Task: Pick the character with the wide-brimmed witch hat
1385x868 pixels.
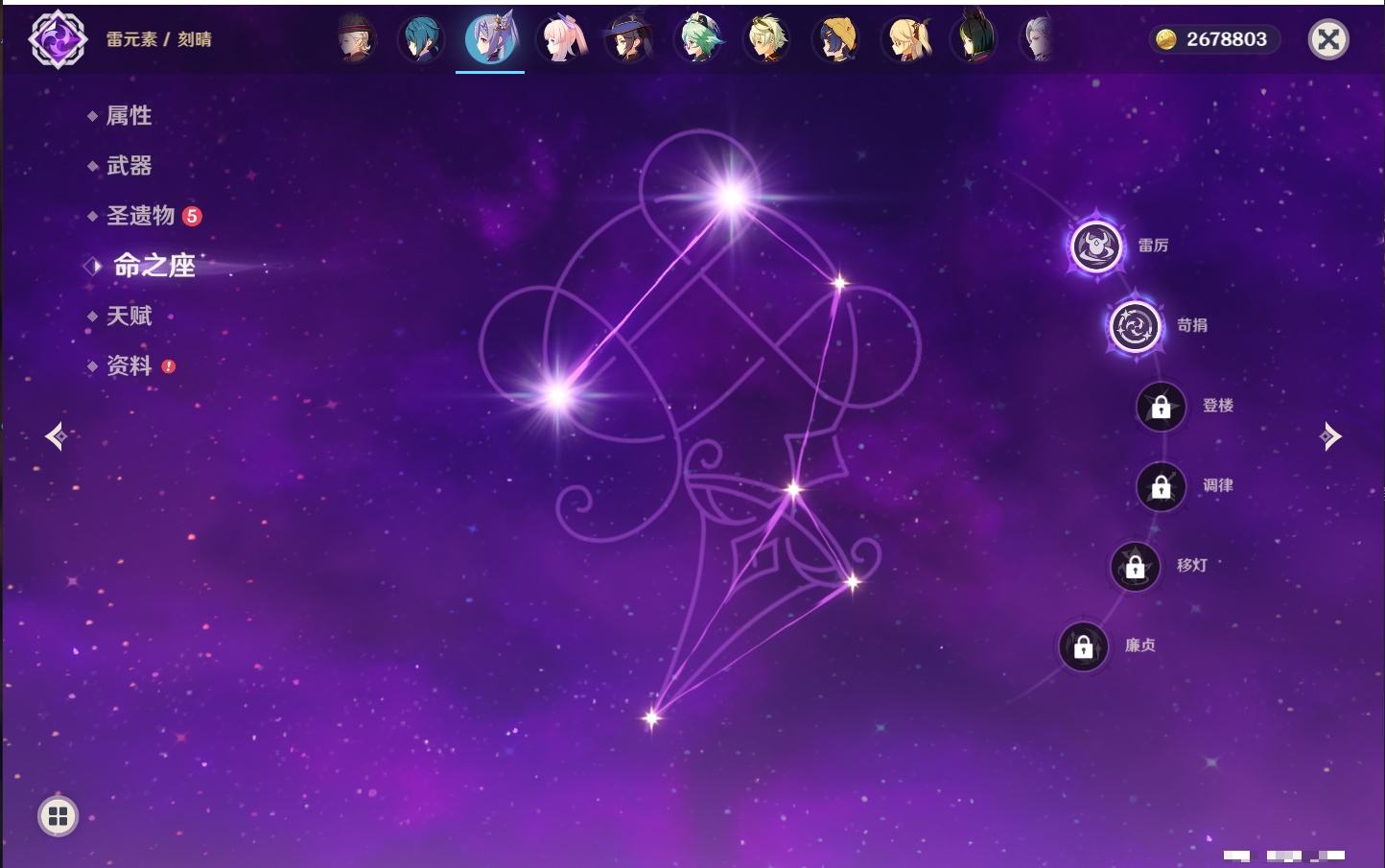Action: 628,39
